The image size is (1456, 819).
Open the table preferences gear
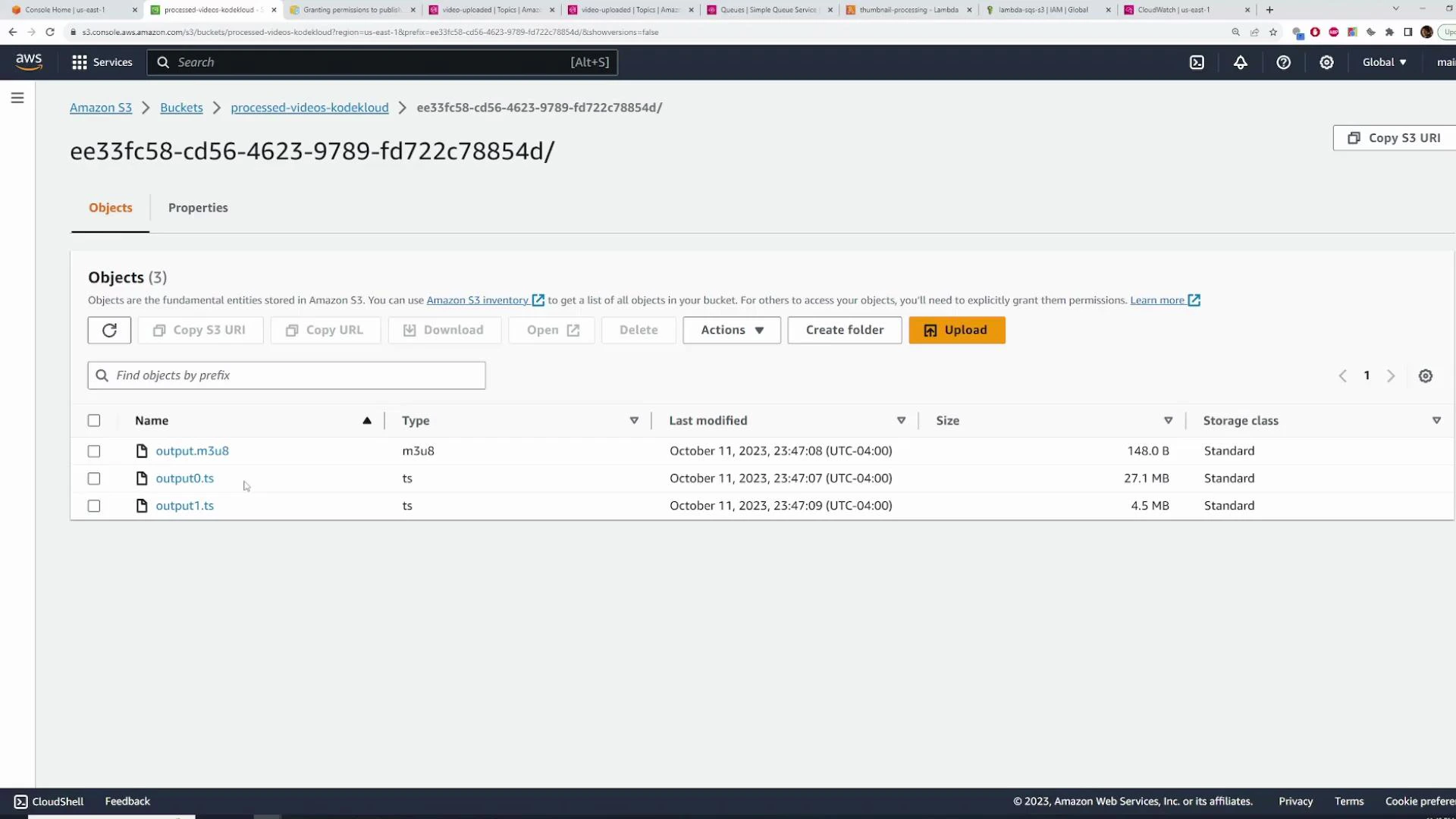coord(1426,375)
